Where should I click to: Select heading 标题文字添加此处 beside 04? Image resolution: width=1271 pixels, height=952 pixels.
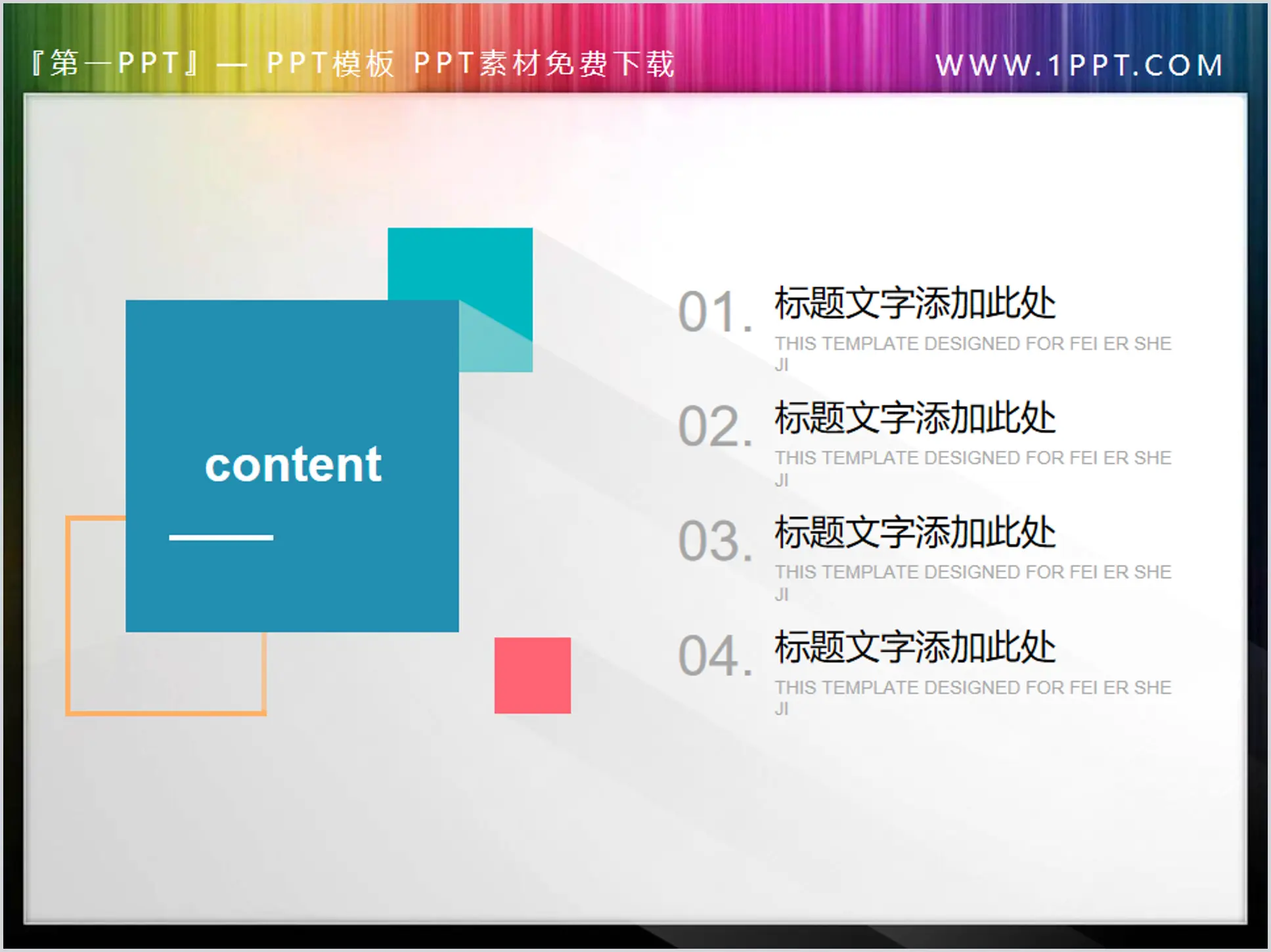click(915, 647)
